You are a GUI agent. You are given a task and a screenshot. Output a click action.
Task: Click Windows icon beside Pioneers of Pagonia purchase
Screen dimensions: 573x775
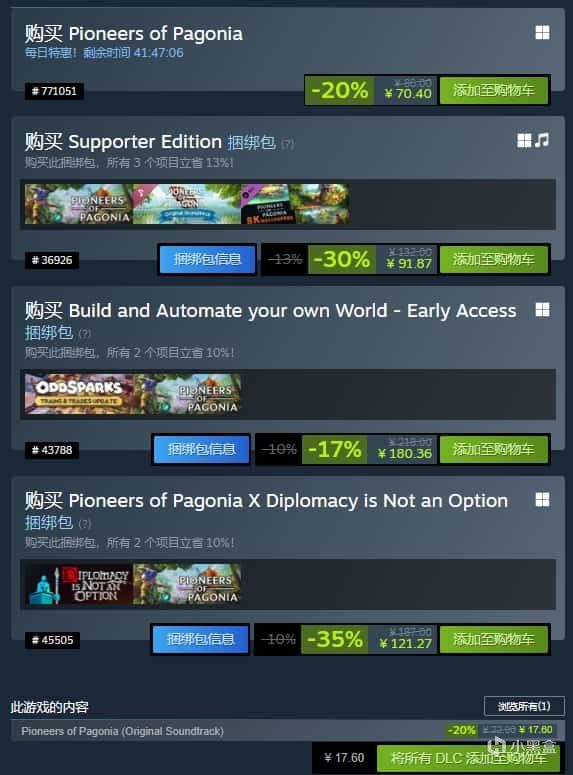pos(542,33)
